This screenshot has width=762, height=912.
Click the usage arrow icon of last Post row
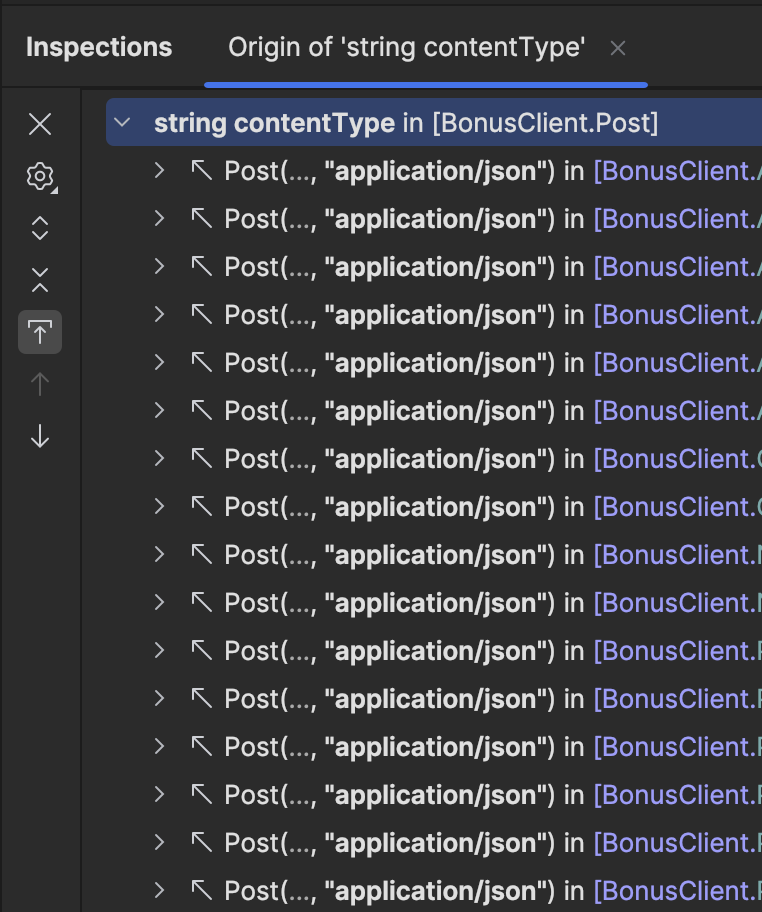(x=202, y=890)
